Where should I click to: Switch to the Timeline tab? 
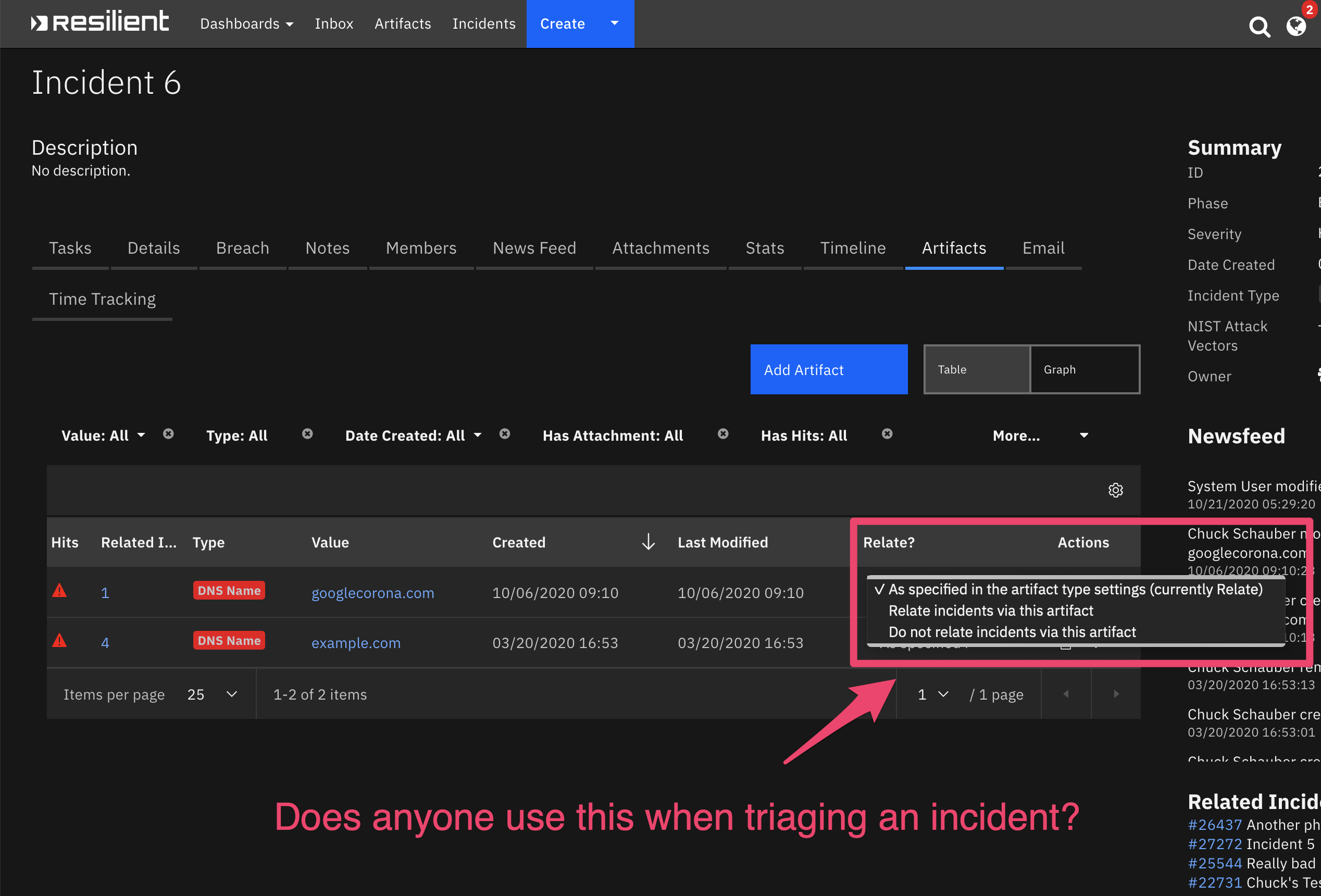pos(853,248)
